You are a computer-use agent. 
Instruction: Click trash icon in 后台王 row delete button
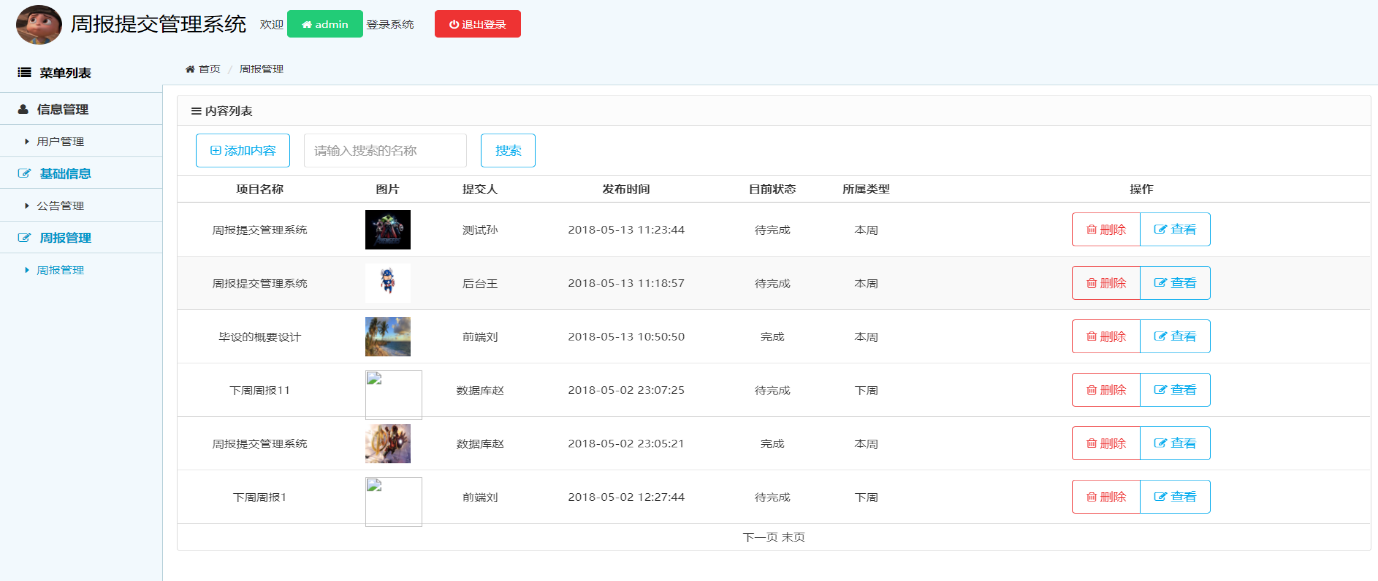click(x=1091, y=283)
